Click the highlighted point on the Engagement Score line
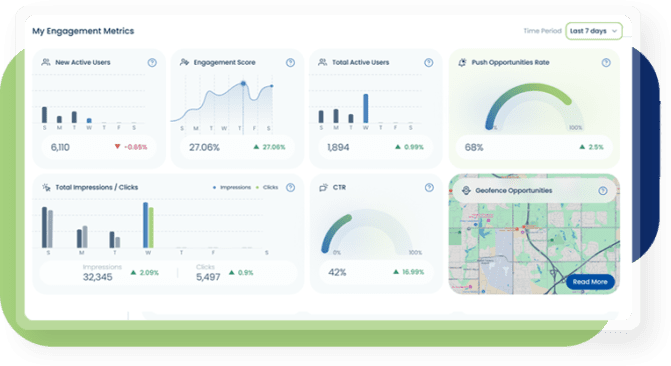Image resolution: width=671 pixels, height=366 pixels. tap(243, 83)
